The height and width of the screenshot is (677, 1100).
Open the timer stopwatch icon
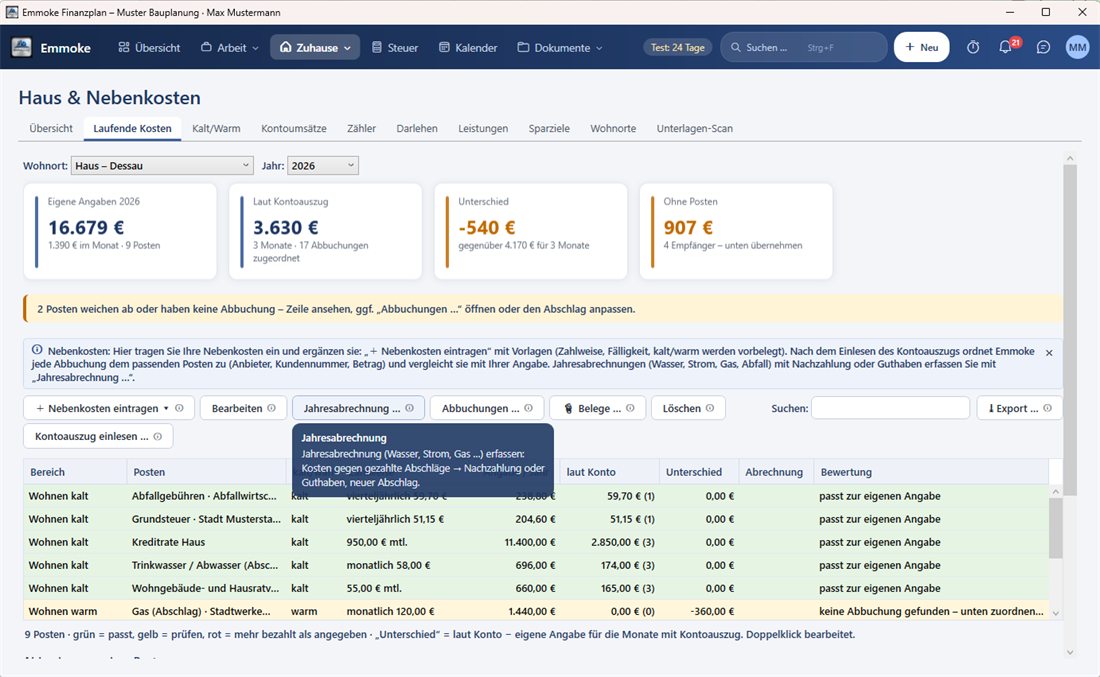click(973, 48)
